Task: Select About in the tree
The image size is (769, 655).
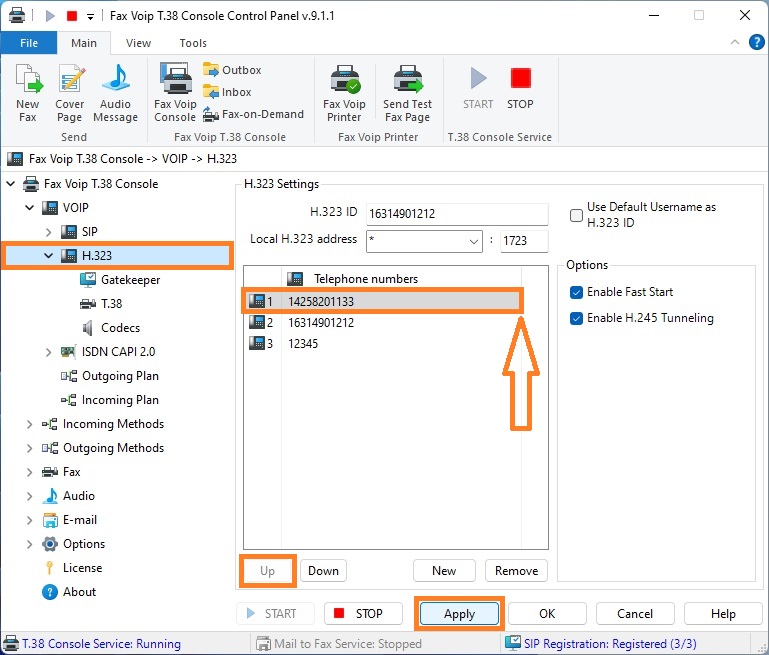Action: coord(69,592)
